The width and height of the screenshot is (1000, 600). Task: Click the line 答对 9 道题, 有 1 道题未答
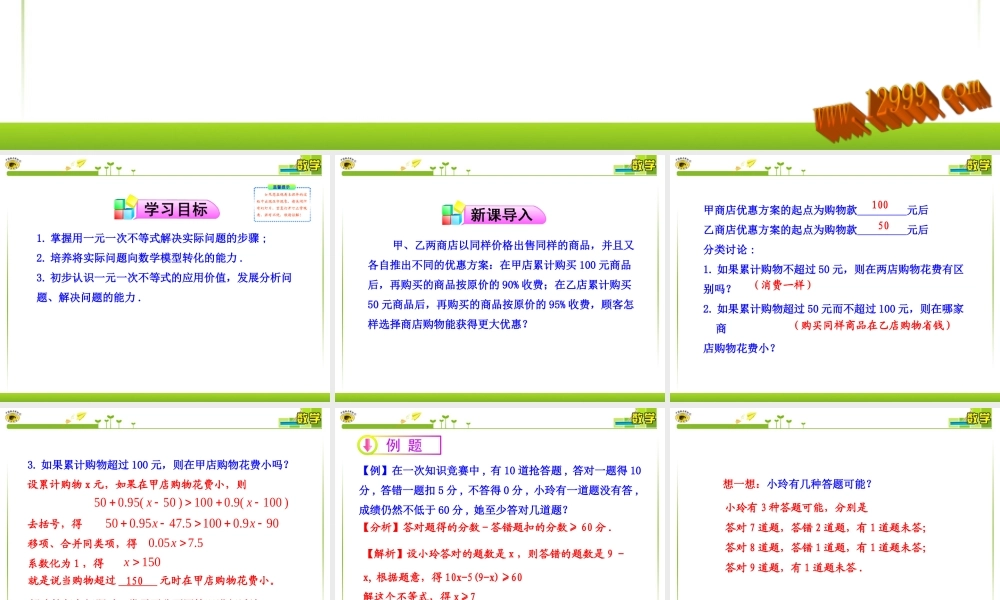pos(794,567)
